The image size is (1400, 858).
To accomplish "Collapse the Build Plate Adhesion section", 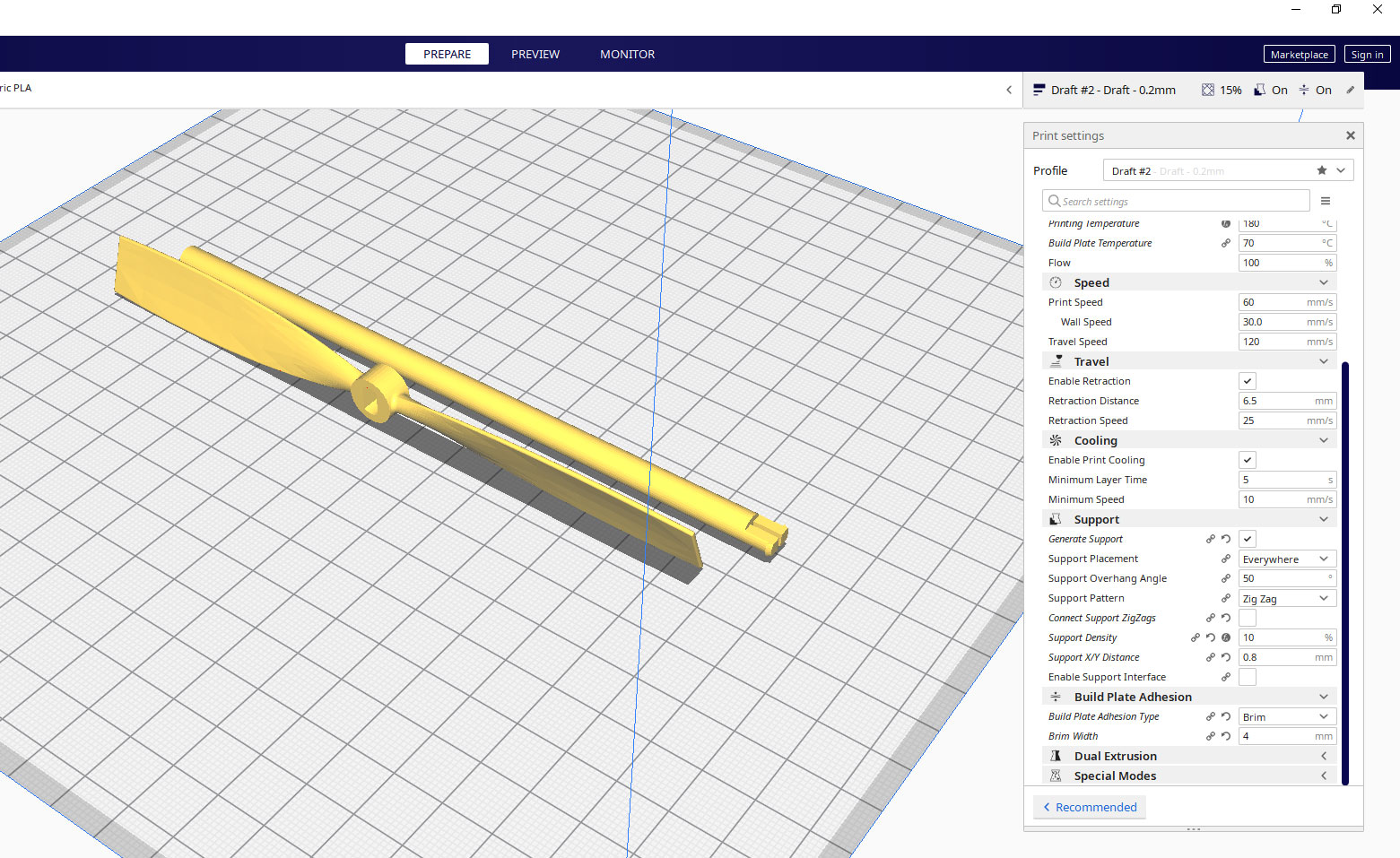I will click(x=1189, y=697).
